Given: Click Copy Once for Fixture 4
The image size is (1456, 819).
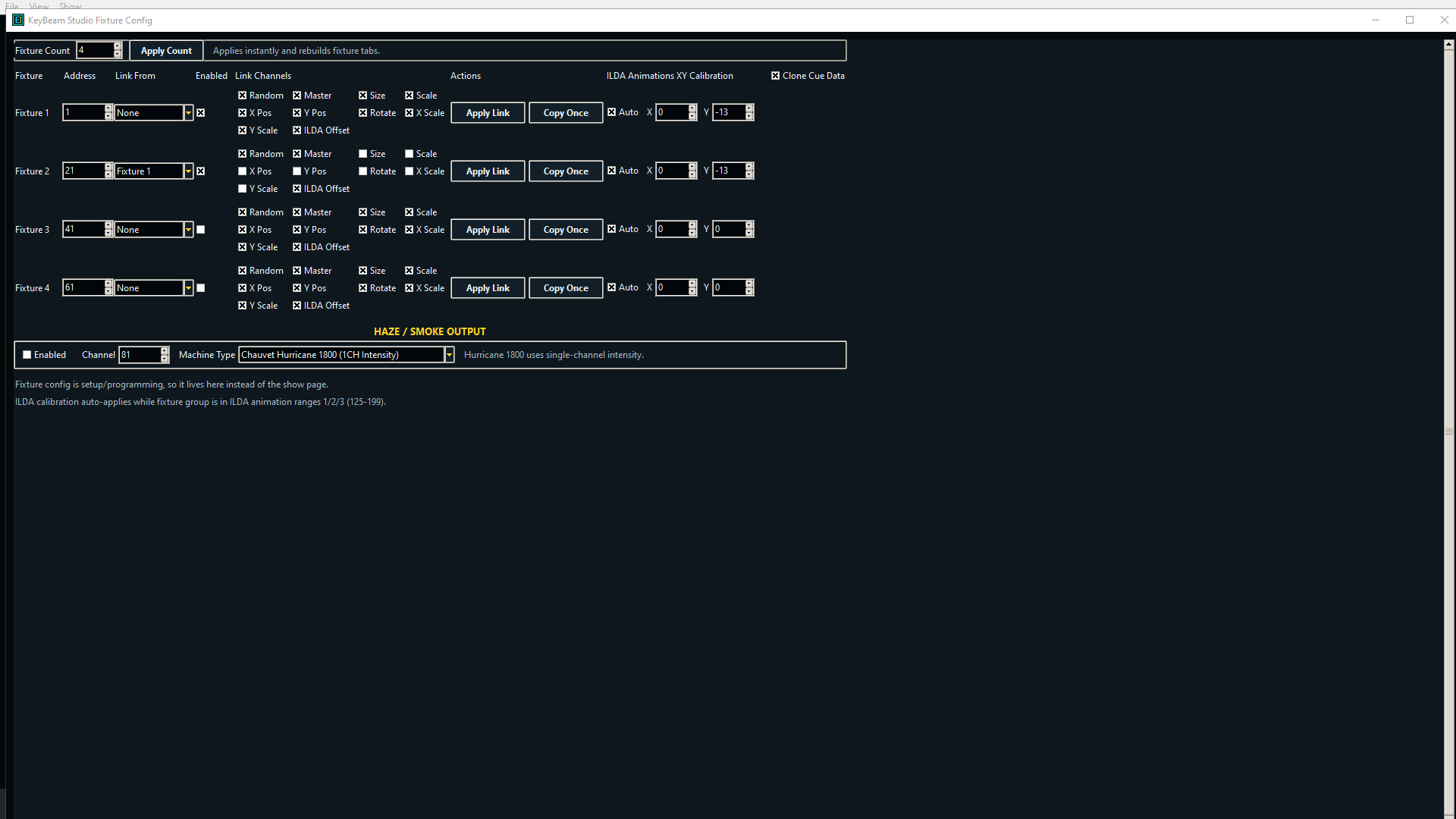Looking at the screenshot, I should pos(566,288).
